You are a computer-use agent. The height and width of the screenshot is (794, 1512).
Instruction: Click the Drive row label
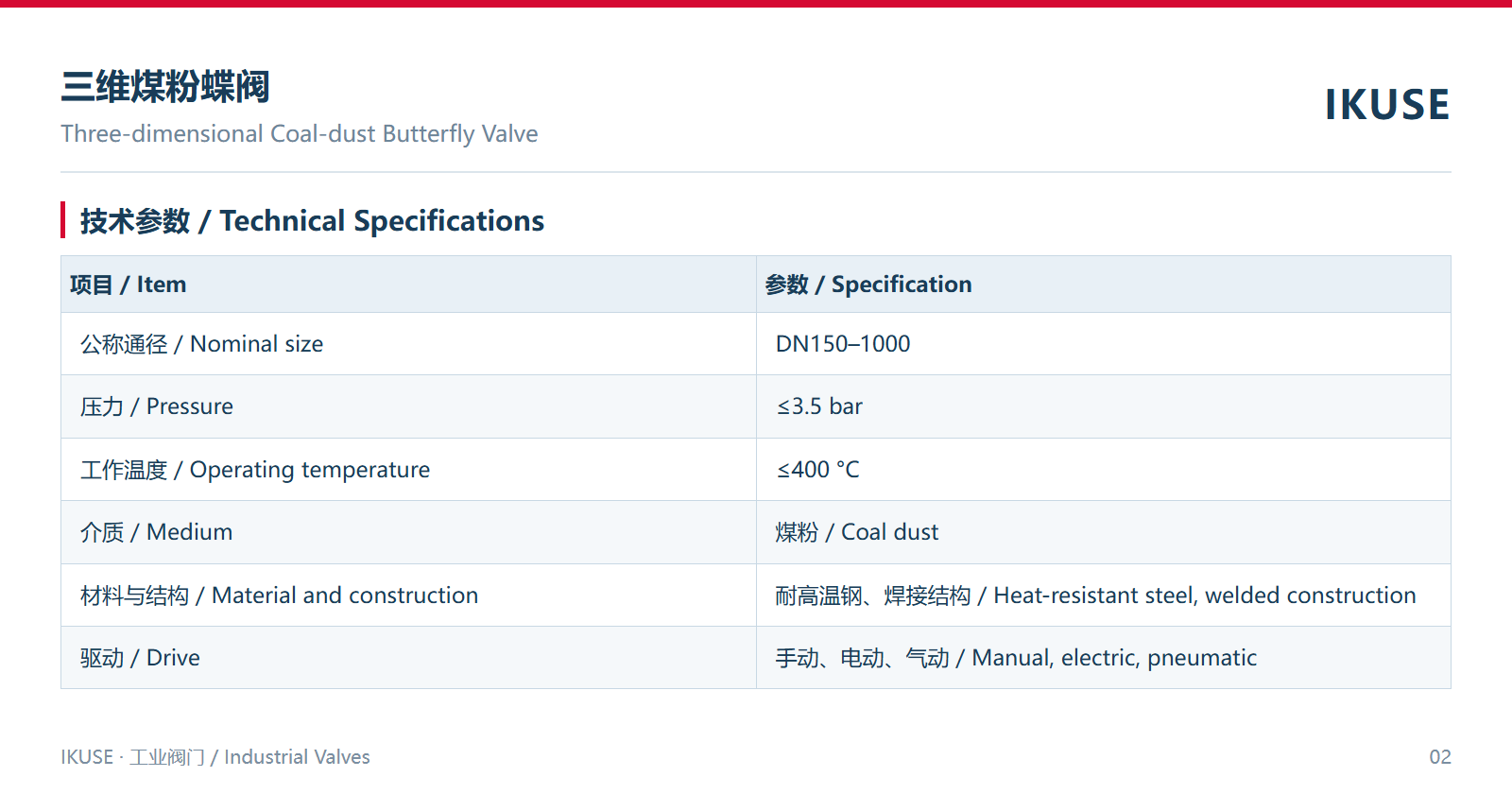click(x=140, y=658)
